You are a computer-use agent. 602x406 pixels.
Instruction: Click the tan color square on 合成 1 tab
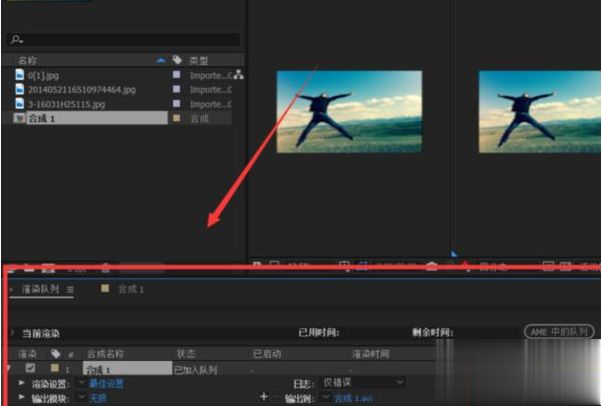105,288
